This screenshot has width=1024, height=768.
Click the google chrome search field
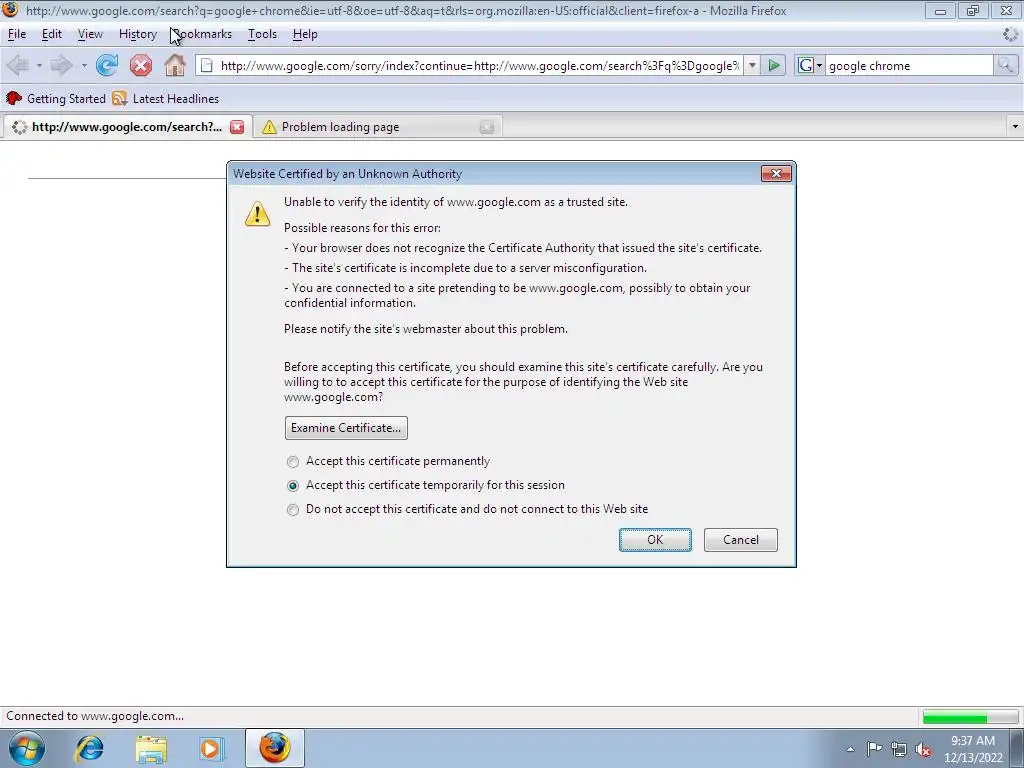pyautogui.click(x=909, y=65)
